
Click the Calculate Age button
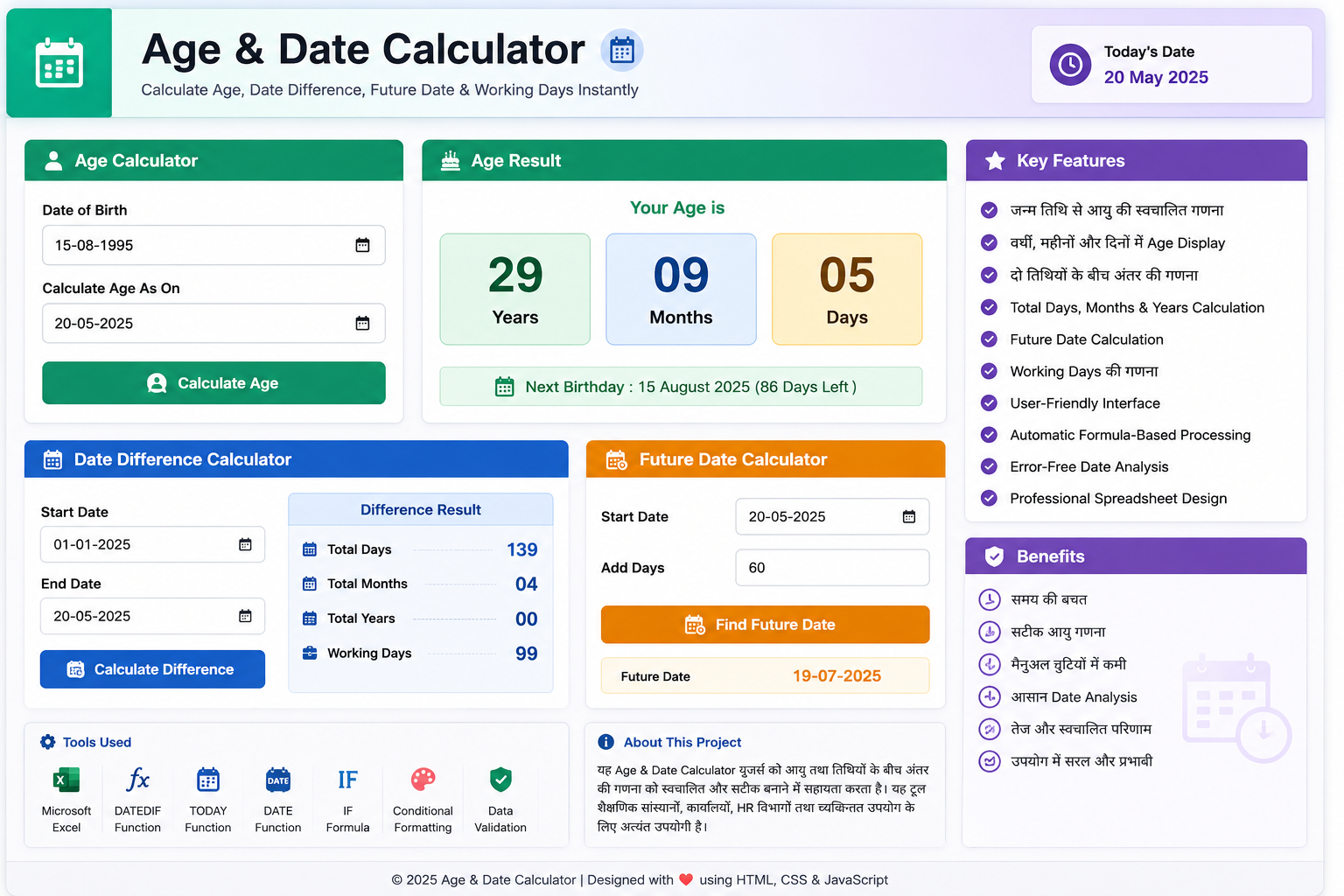point(213,383)
